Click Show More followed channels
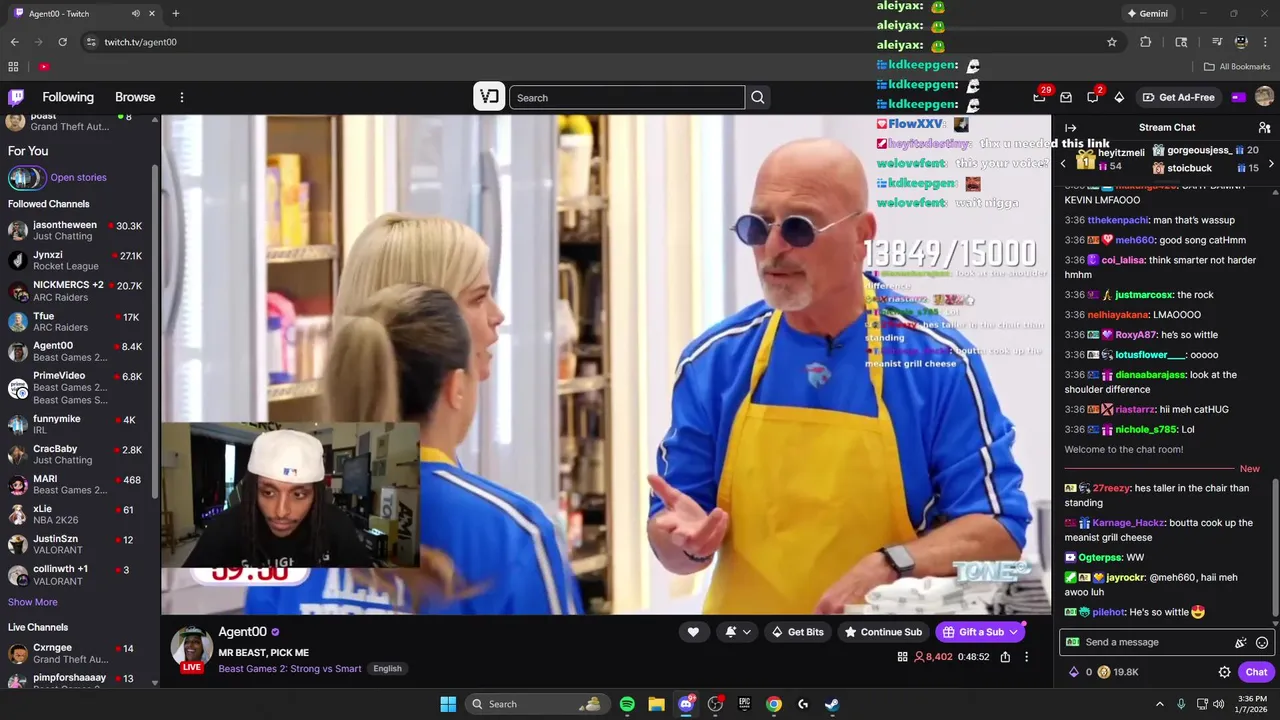Viewport: 1280px width, 720px height. pos(33,602)
